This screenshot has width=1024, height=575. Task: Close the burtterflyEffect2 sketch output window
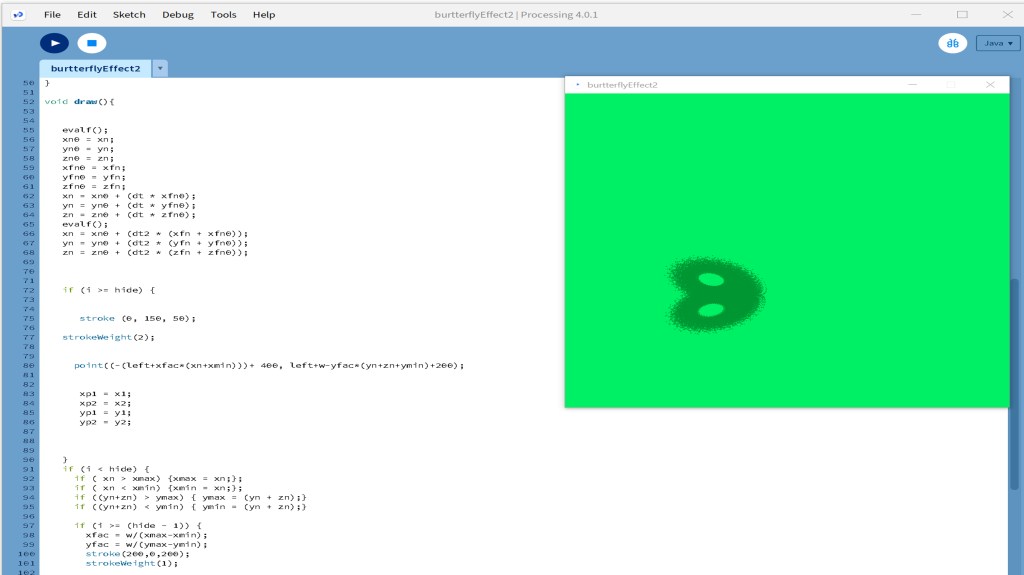(990, 85)
